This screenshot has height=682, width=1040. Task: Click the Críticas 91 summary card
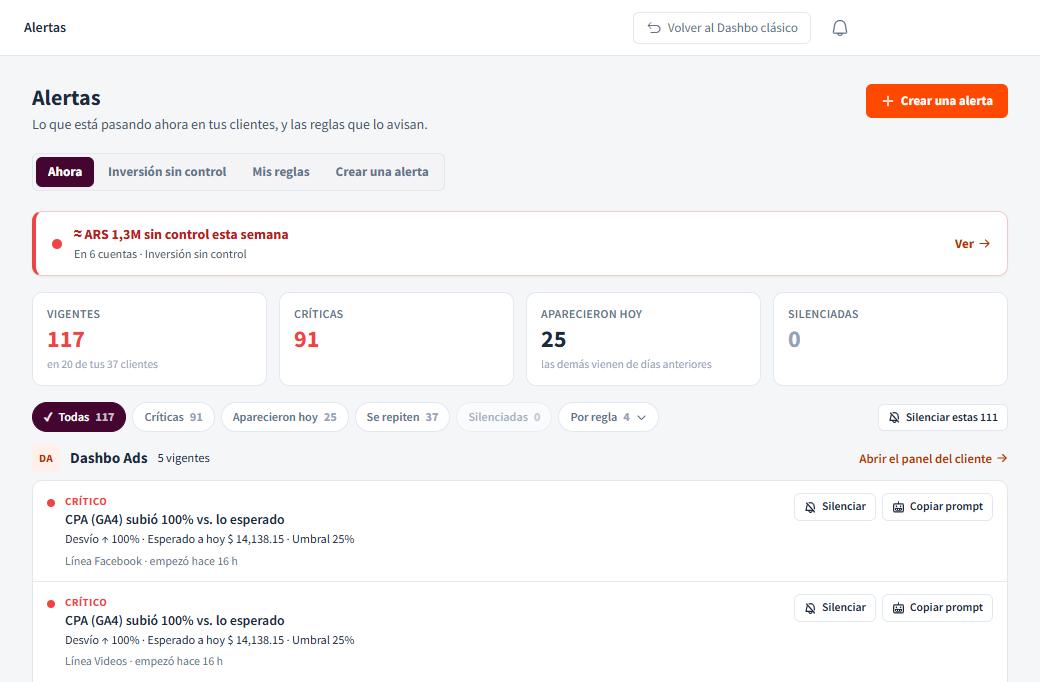tap(397, 339)
